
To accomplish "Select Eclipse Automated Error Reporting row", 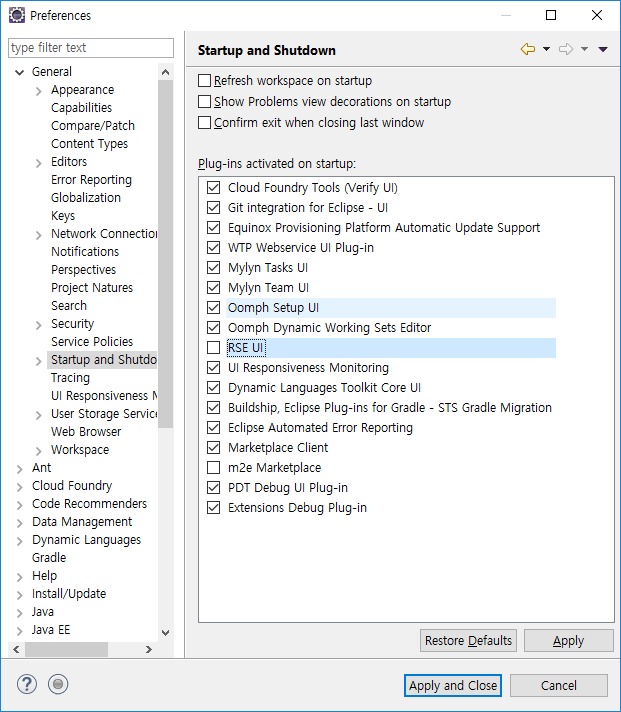I will point(320,427).
